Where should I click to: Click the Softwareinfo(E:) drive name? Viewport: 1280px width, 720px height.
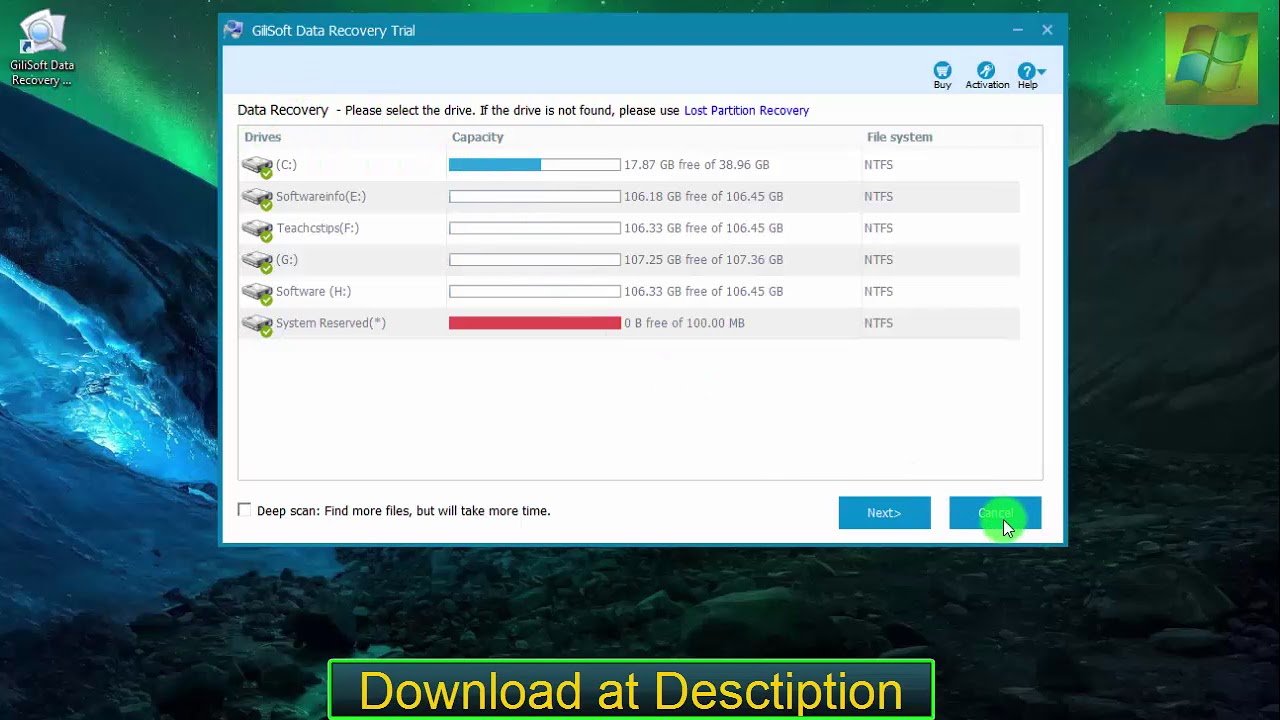(x=321, y=197)
